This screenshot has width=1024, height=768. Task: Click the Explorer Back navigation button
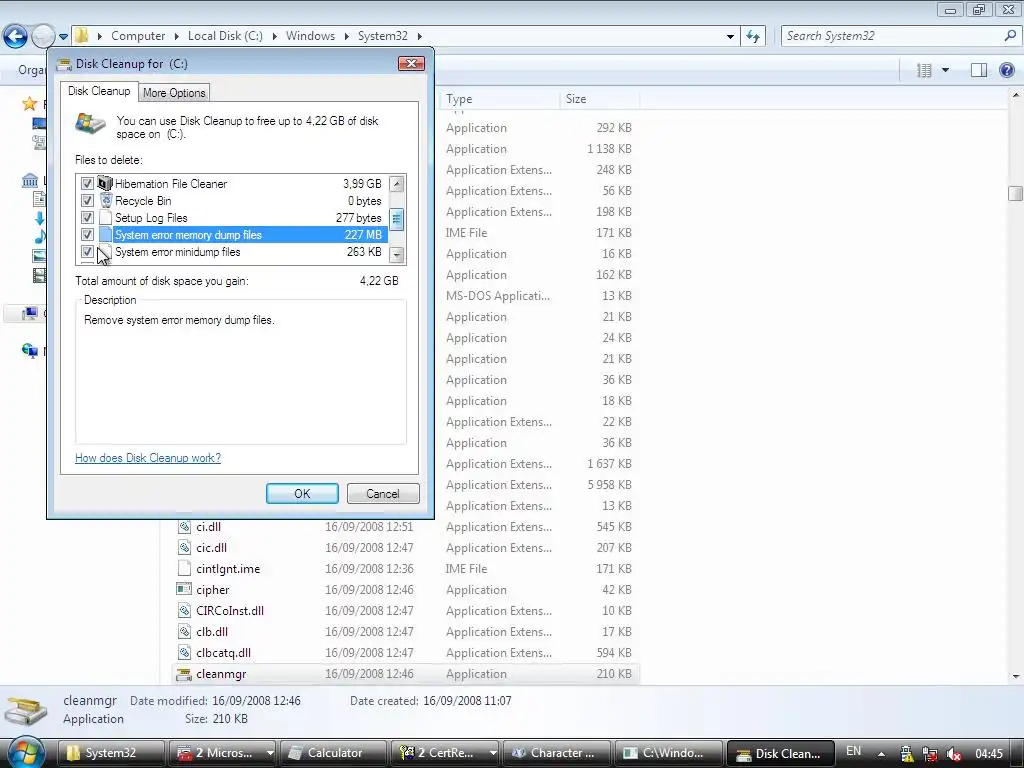click(x=15, y=36)
